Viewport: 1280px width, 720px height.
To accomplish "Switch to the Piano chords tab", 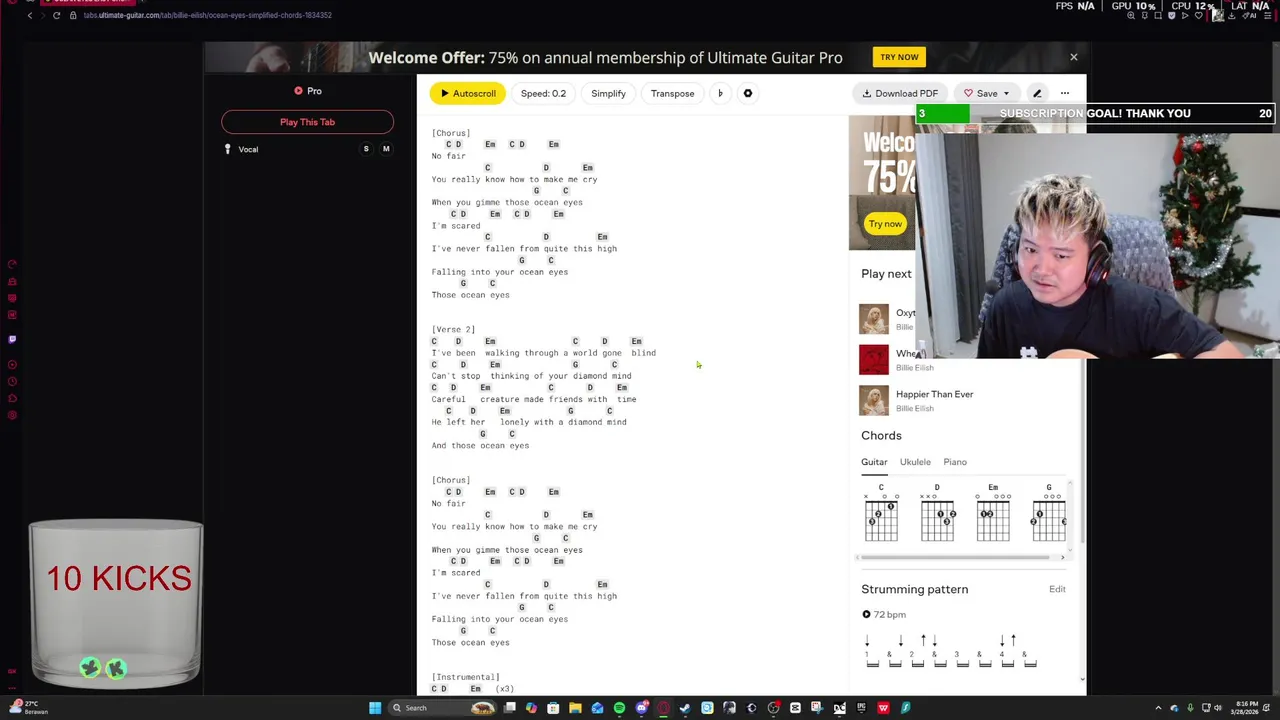I will coord(955,462).
